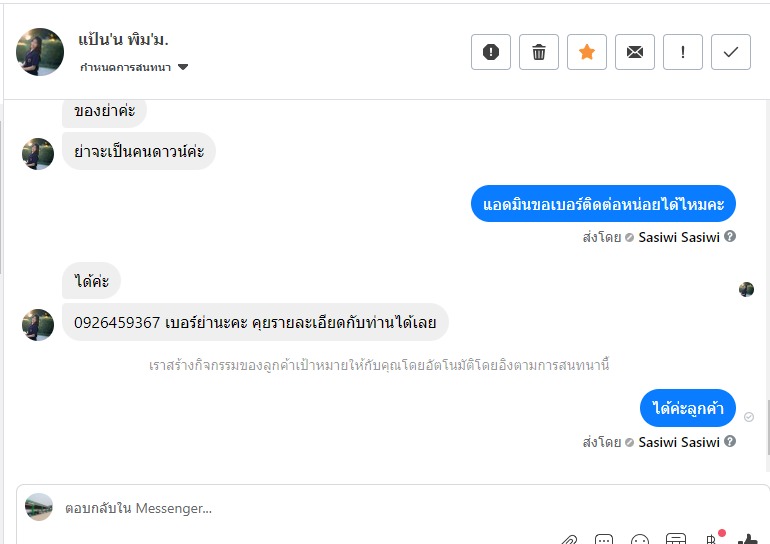Flag priority with the exclamation mark button
Image resolution: width=770 pixels, height=544 pixels.
(x=683, y=52)
